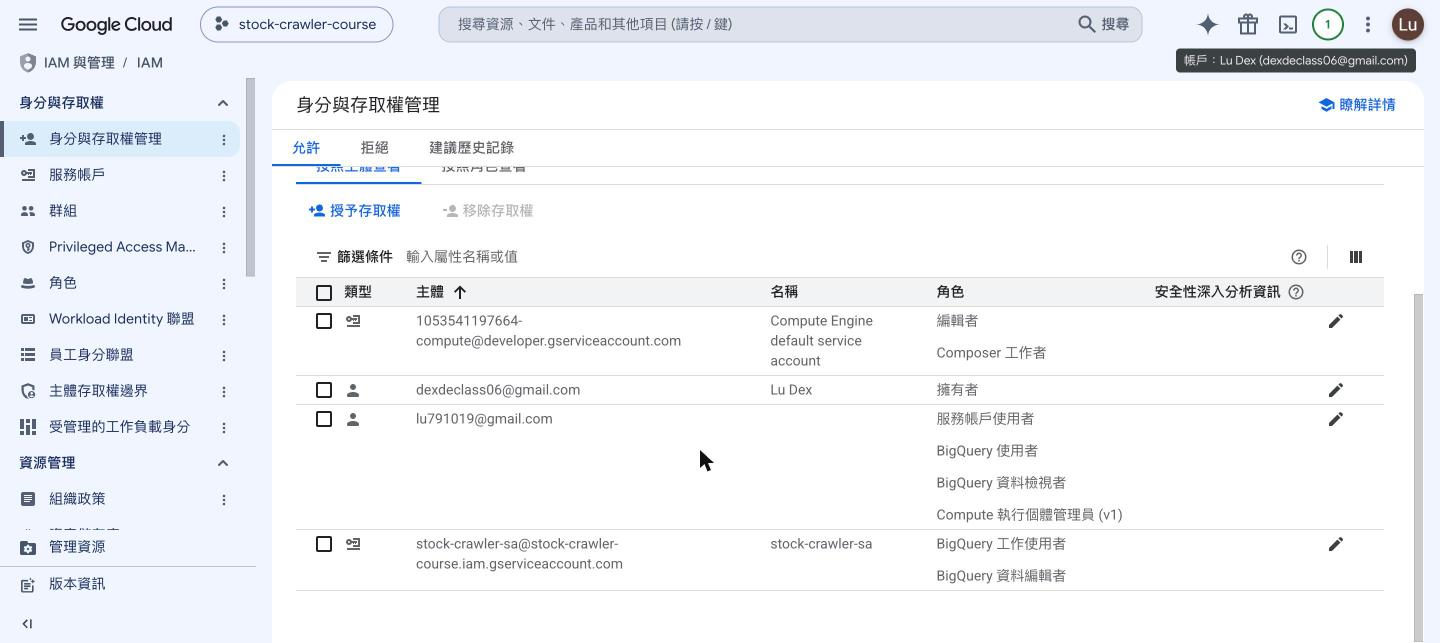Collapse the 身分與存取權 sidebar section
The width and height of the screenshot is (1440, 643).
223,103
